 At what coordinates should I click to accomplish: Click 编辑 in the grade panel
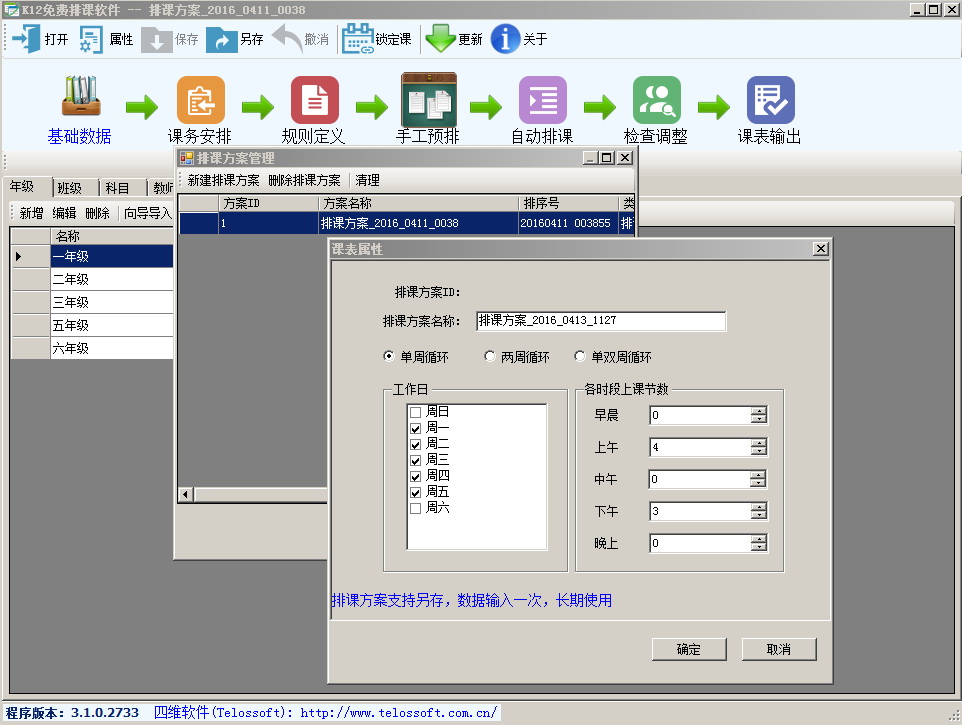click(64, 213)
